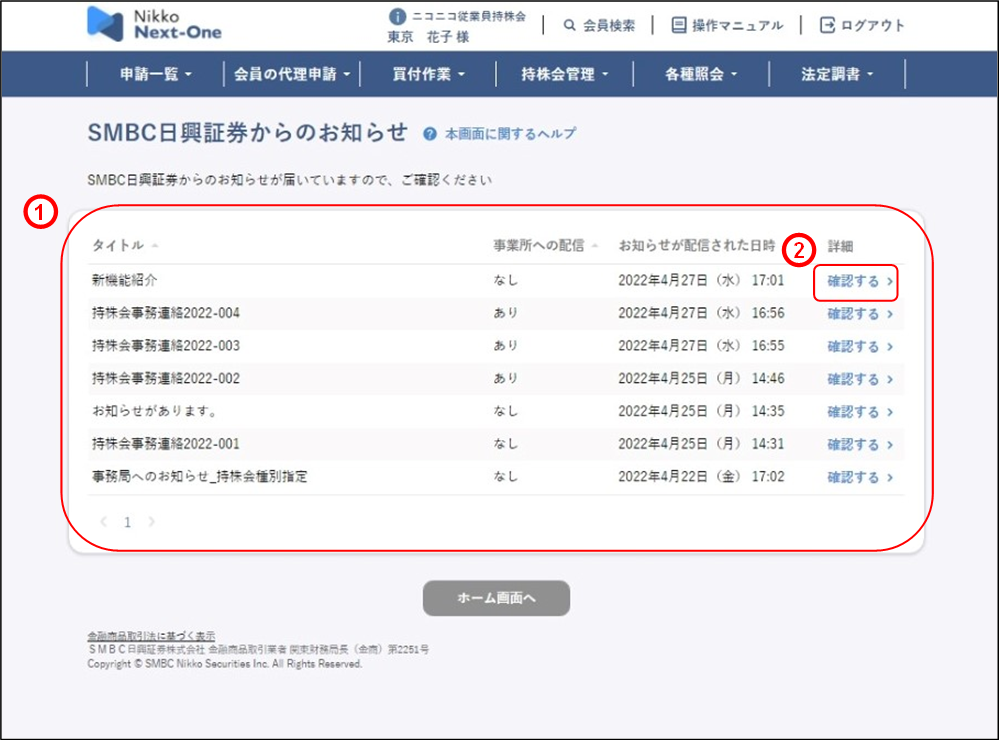This screenshot has width=1000, height=741.
Task: Click the 会員検索 link
Action: coord(609,26)
